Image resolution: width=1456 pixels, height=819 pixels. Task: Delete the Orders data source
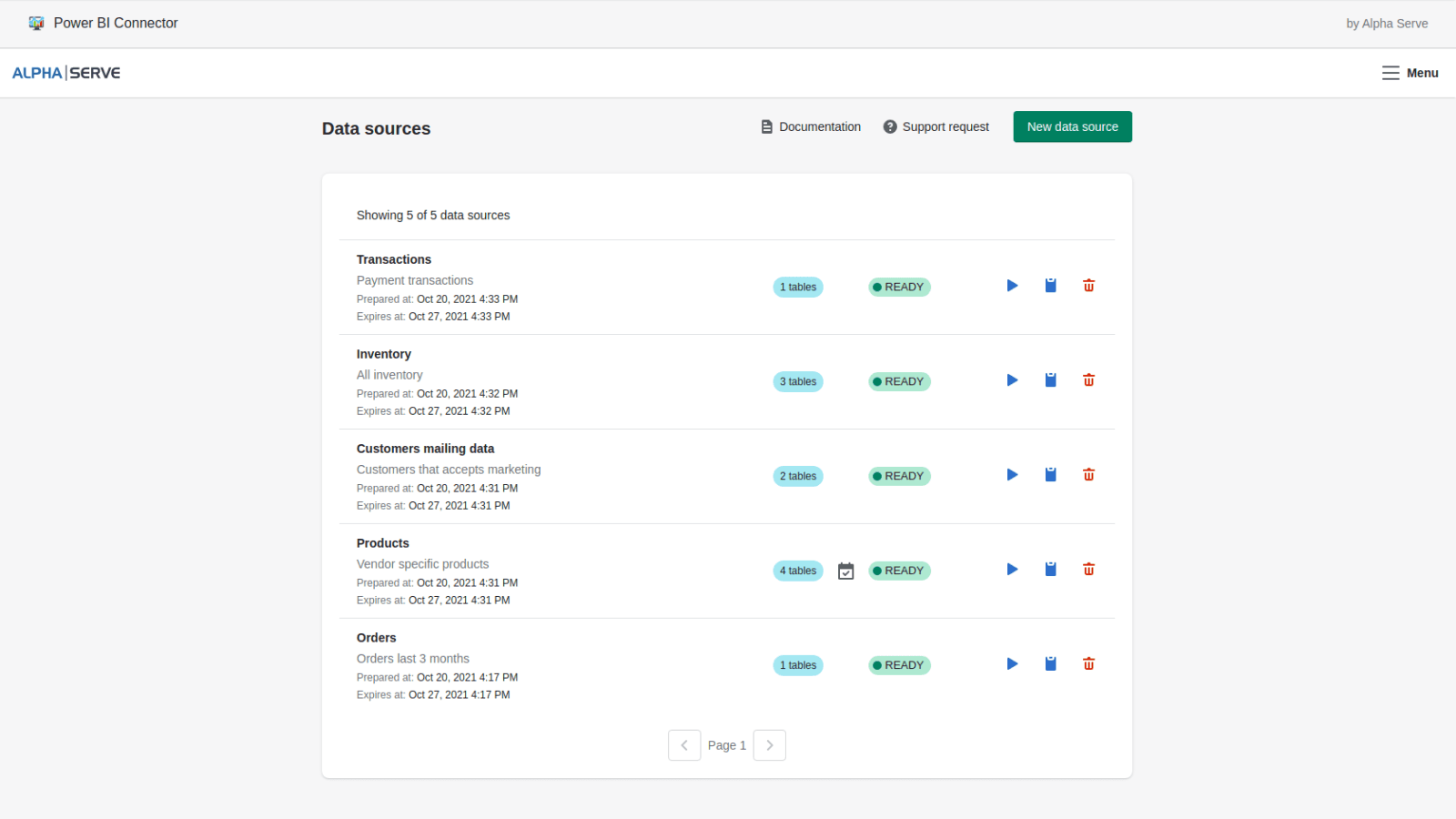1088,663
